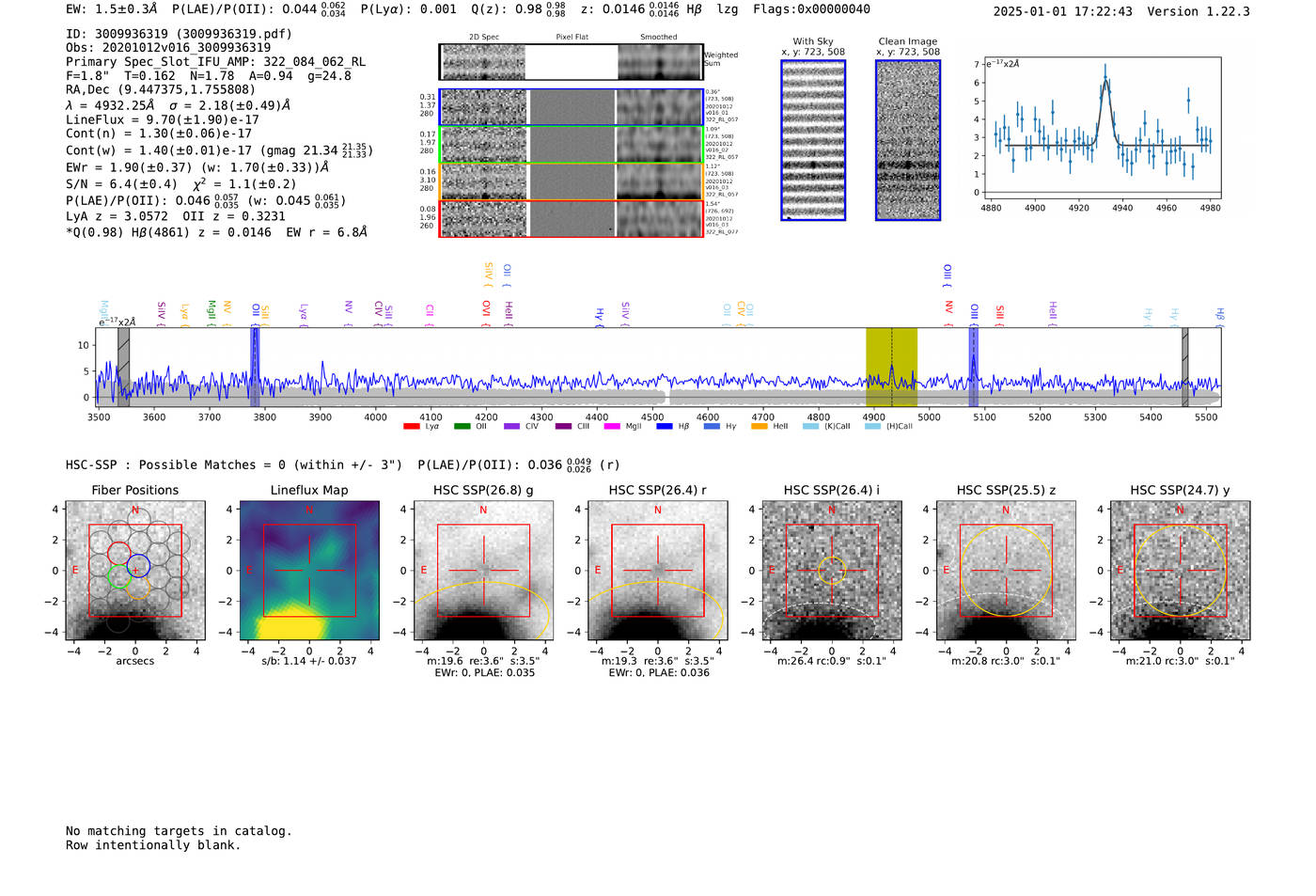Click the No matching targets in catalog text
The height and width of the screenshot is (896, 1316).
pos(179,831)
